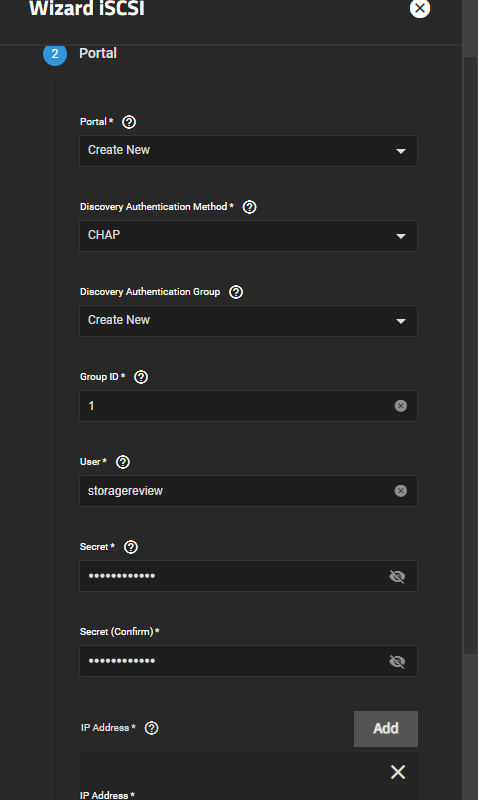Click the User field help icon

tap(123, 462)
